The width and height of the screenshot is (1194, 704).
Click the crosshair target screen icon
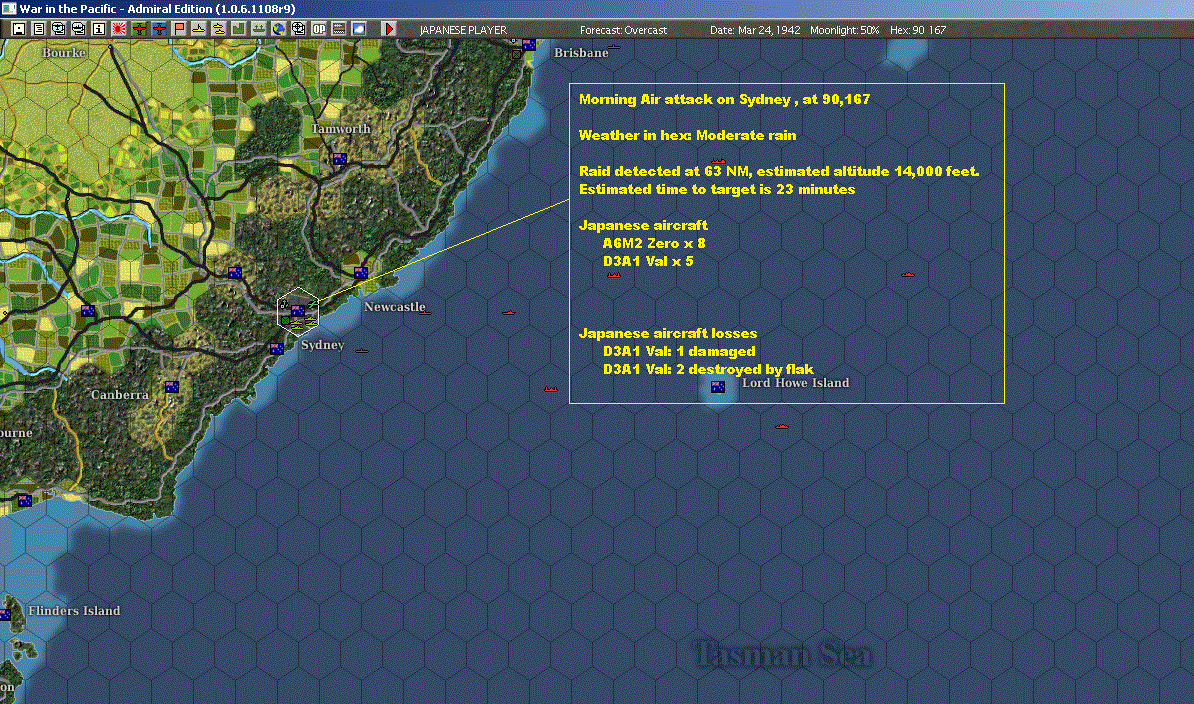[298, 29]
